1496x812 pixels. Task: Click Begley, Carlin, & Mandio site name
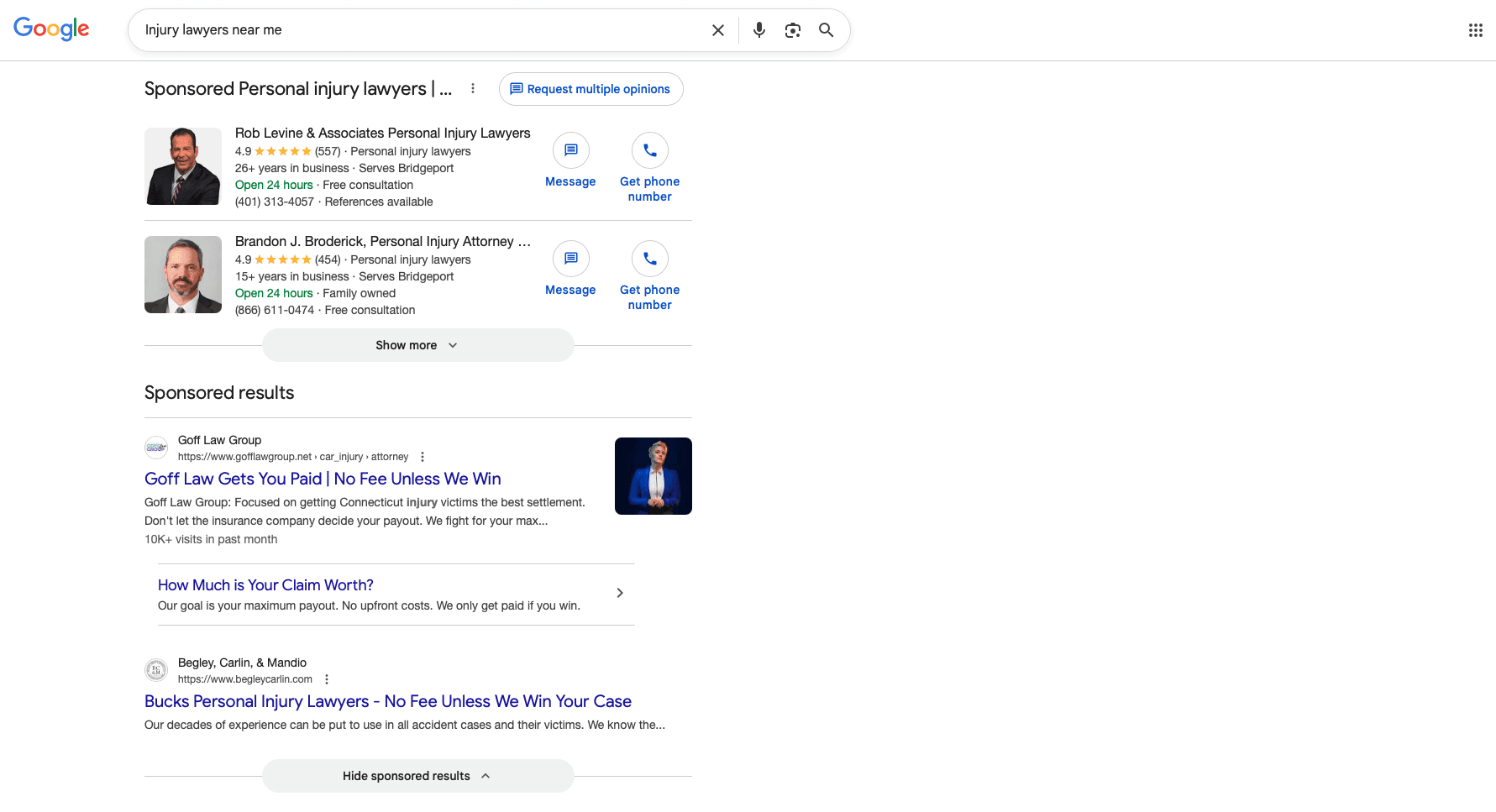click(x=242, y=663)
